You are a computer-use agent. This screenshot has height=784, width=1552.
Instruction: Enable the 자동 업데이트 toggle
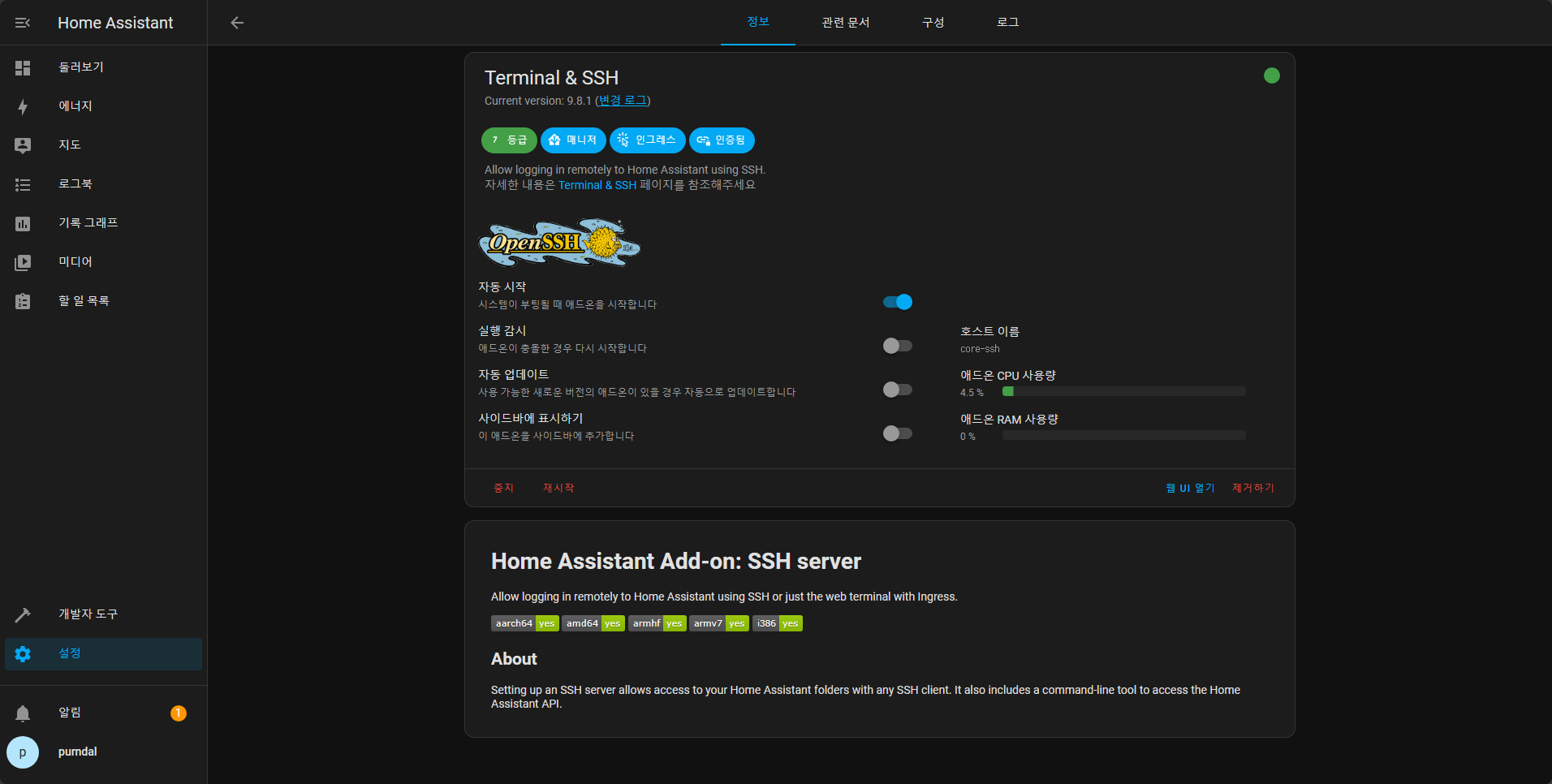898,390
